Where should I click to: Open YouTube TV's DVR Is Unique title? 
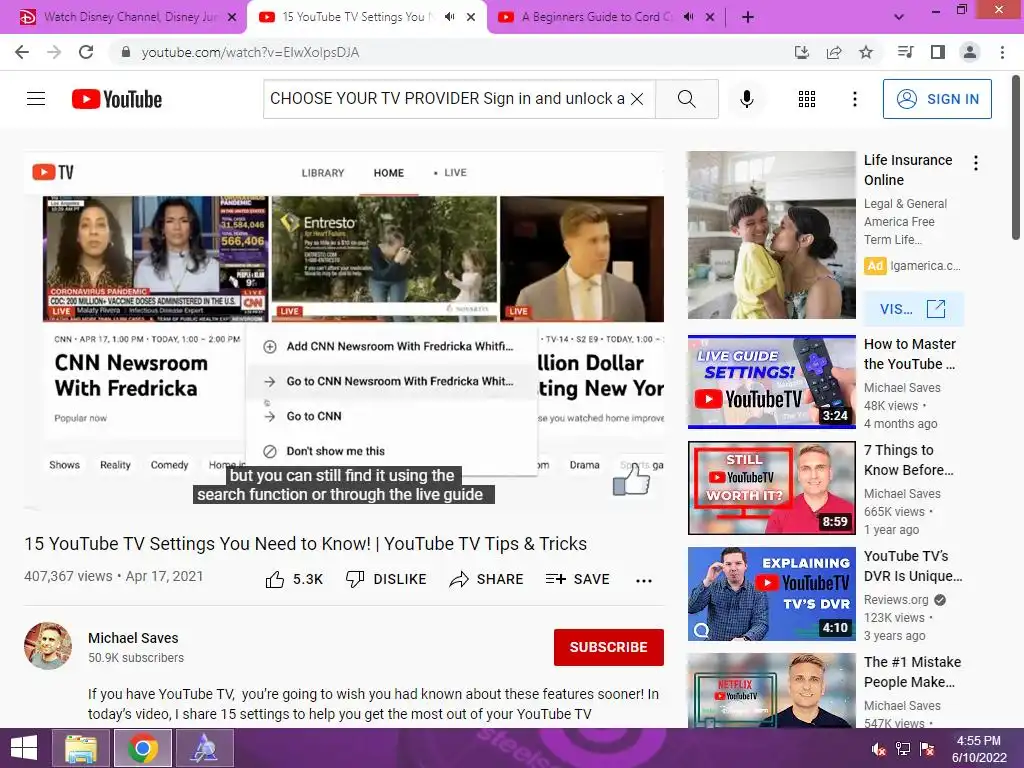click(913, 566)
